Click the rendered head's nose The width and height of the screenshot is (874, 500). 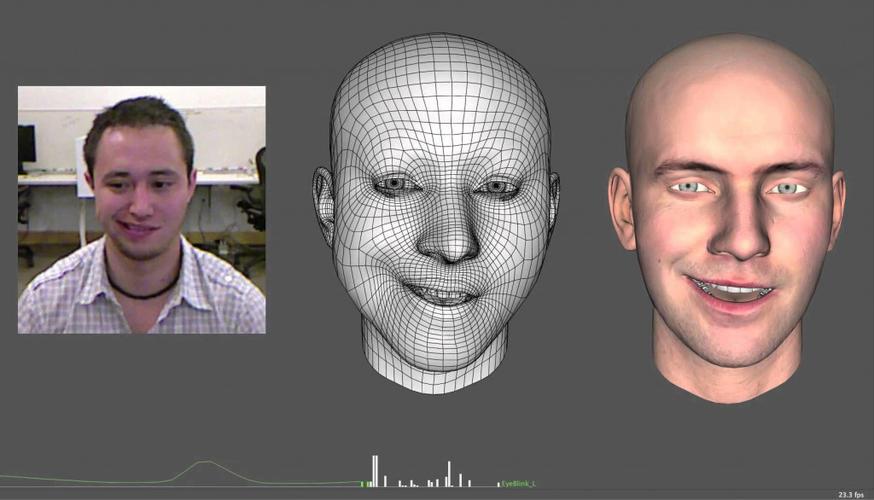pos(735,235)
